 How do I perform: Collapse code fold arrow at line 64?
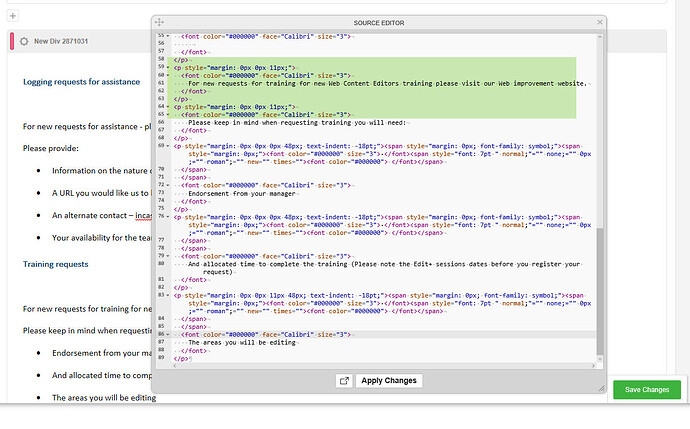168,106
